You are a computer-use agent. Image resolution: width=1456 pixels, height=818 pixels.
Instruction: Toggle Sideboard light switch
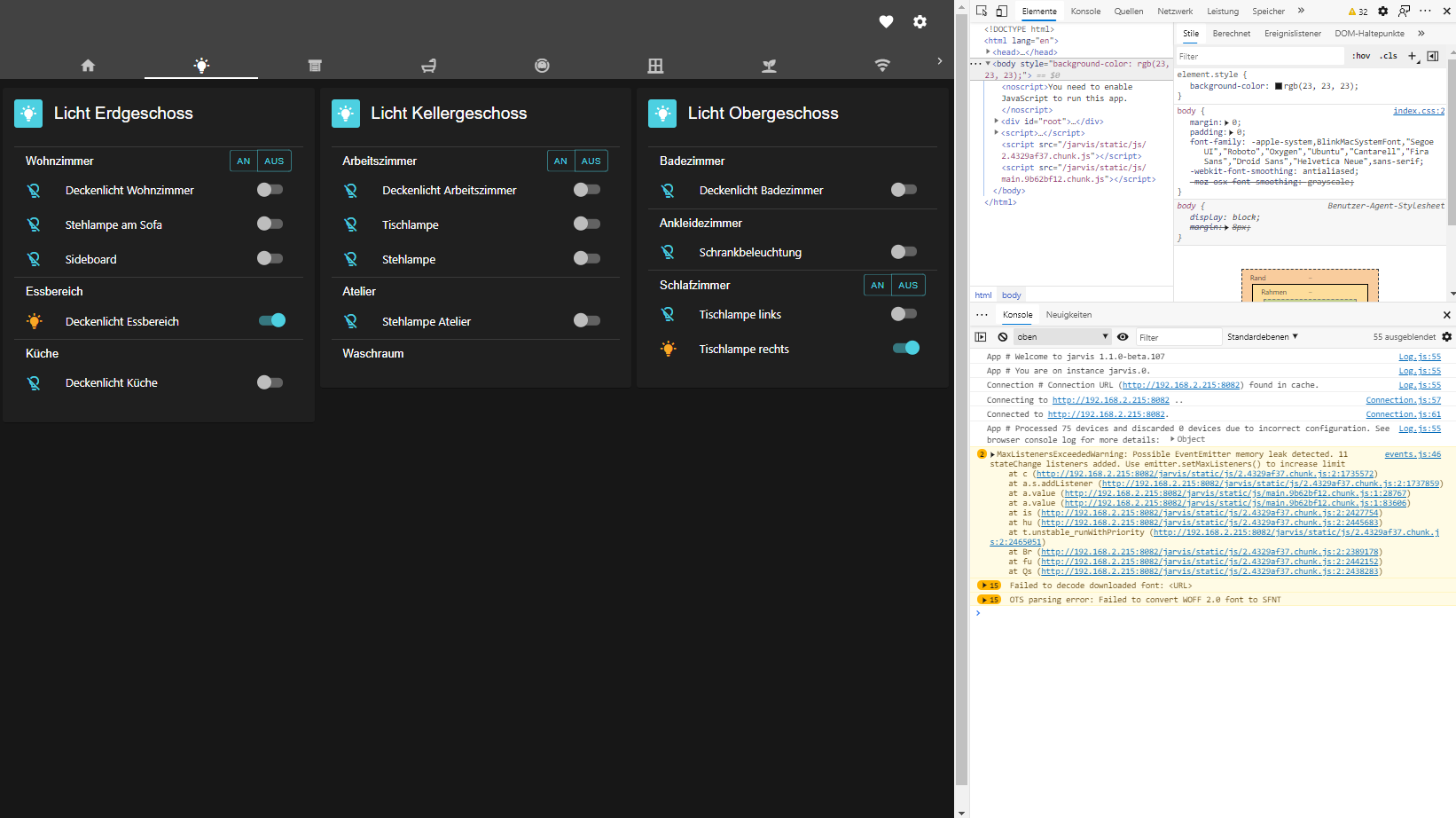click(x=270, y=258)
